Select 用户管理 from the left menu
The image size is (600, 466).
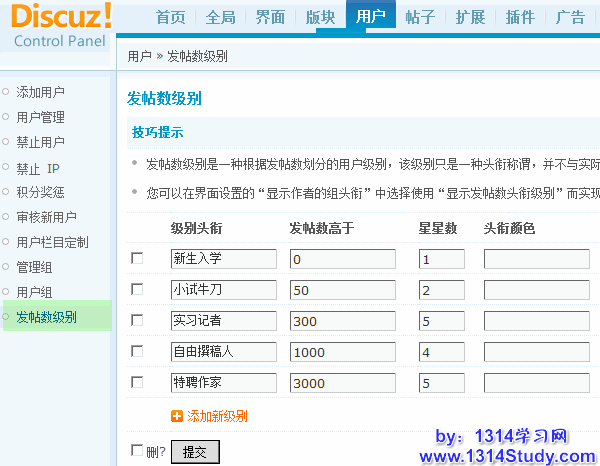41,117
